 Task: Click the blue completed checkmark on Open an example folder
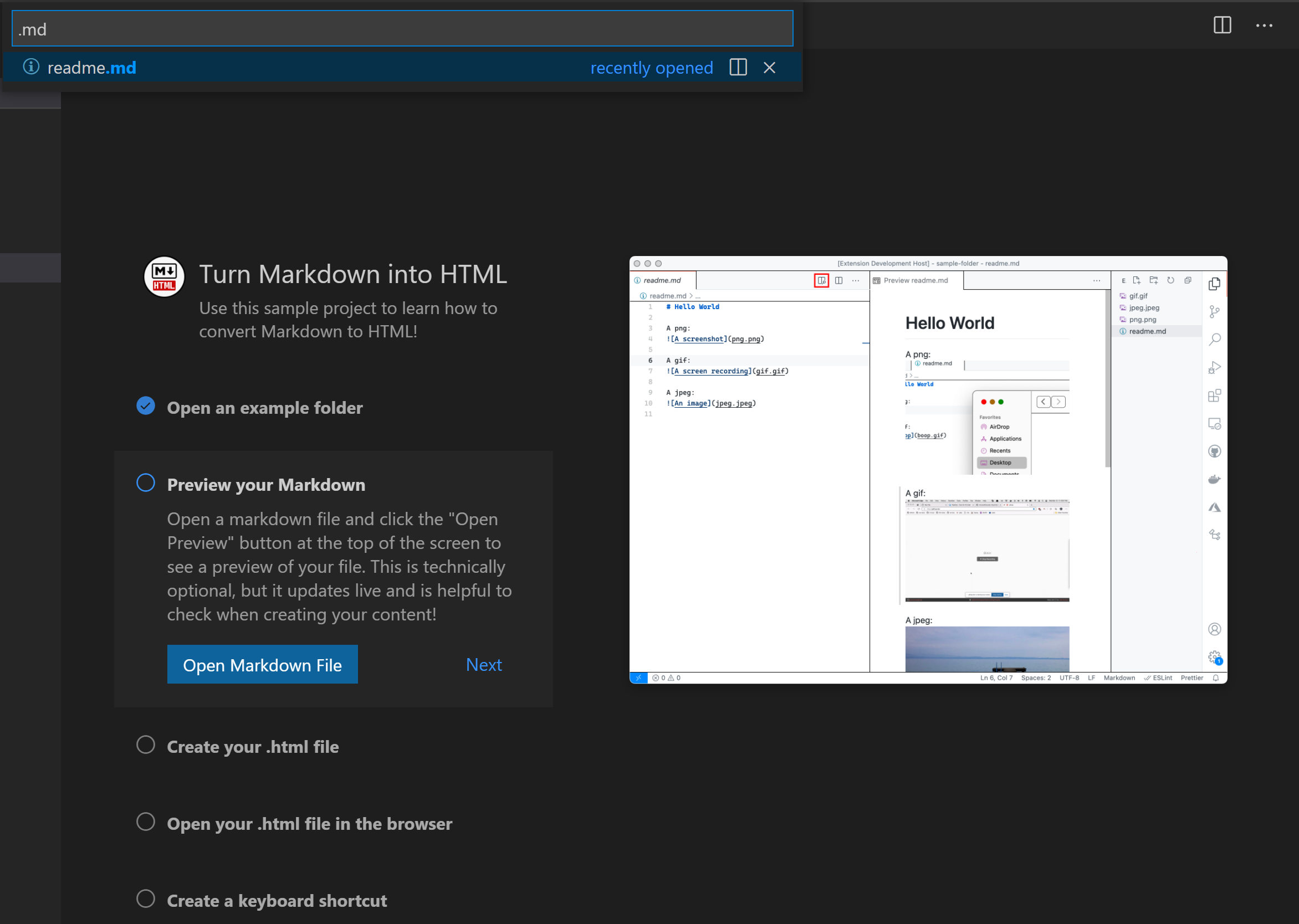click(146, 405)
